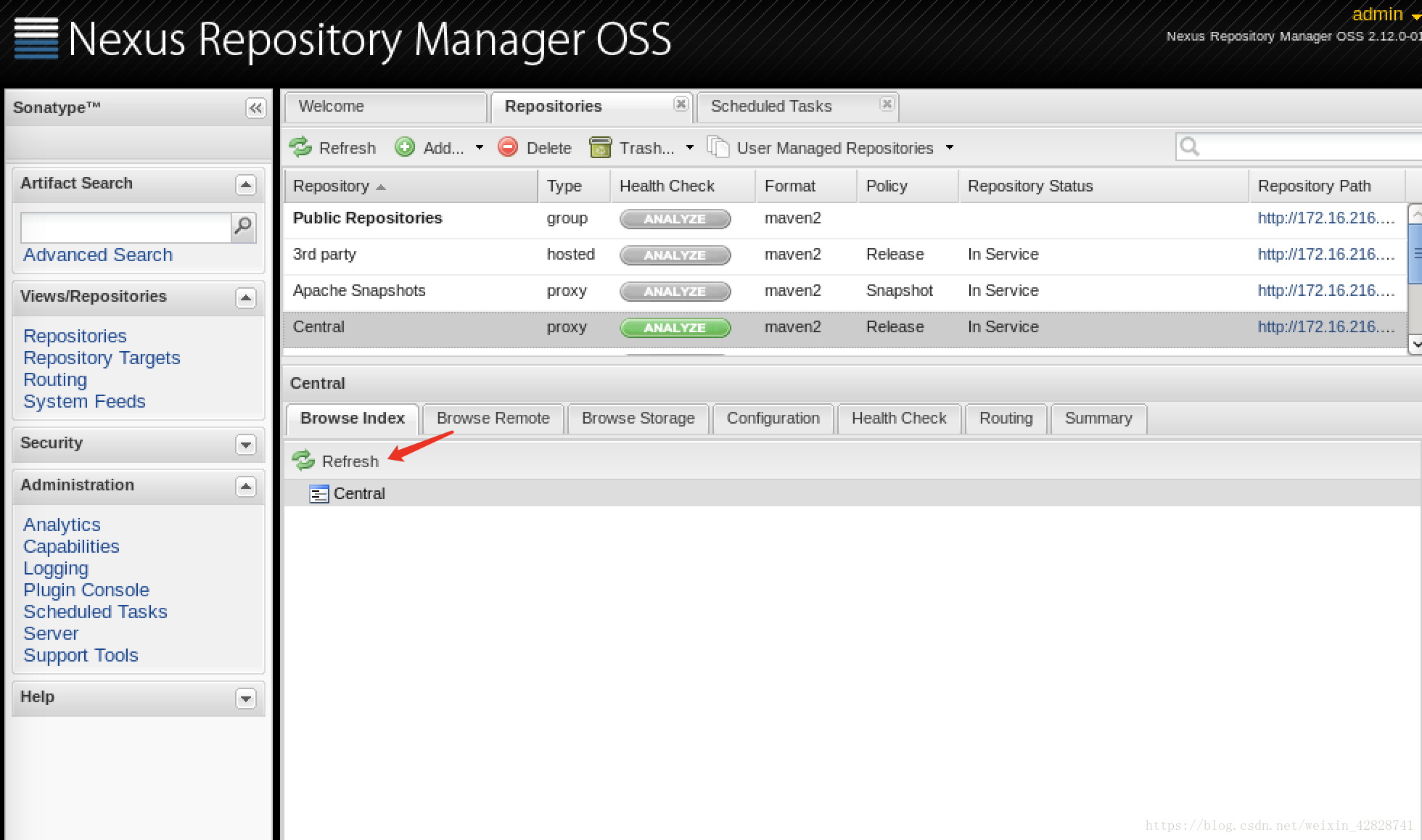Click the artifact search magnifier icon
Viewport: 1422px width, 840px height.
point(244,227)
